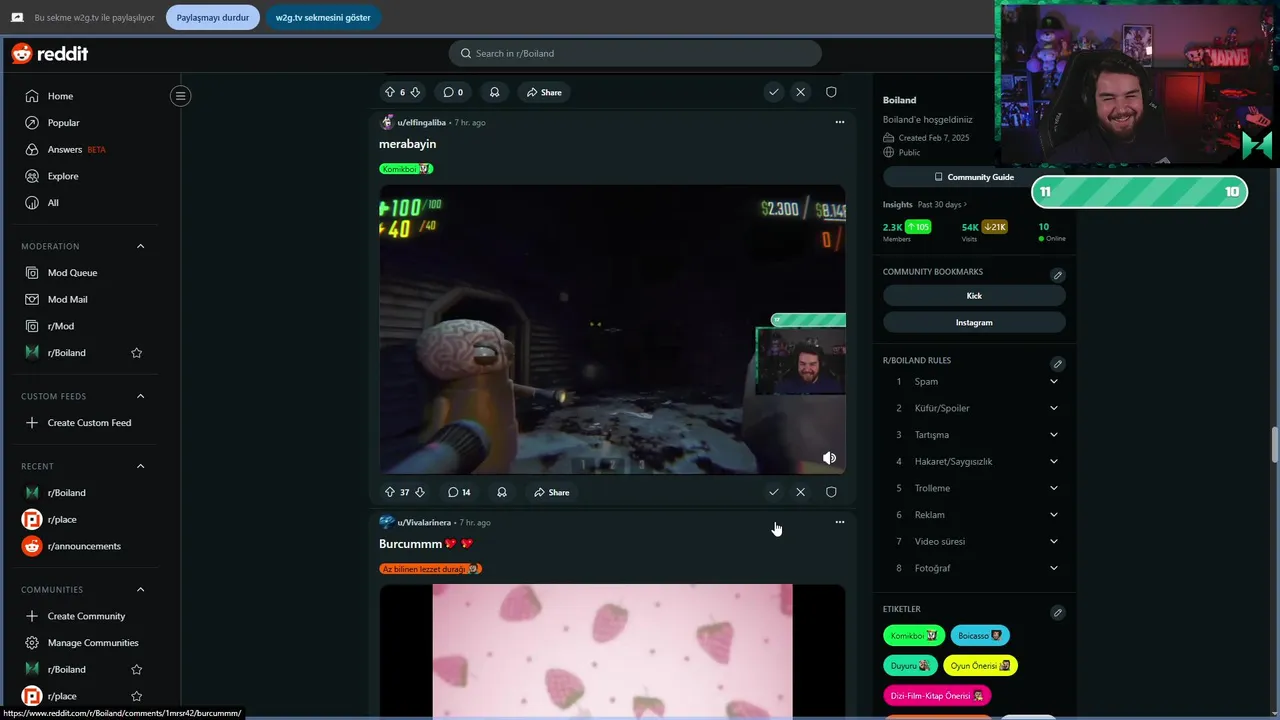1280x720 pixels.
Task: Mute the merabayin video sound
Action: pos(829,458)
